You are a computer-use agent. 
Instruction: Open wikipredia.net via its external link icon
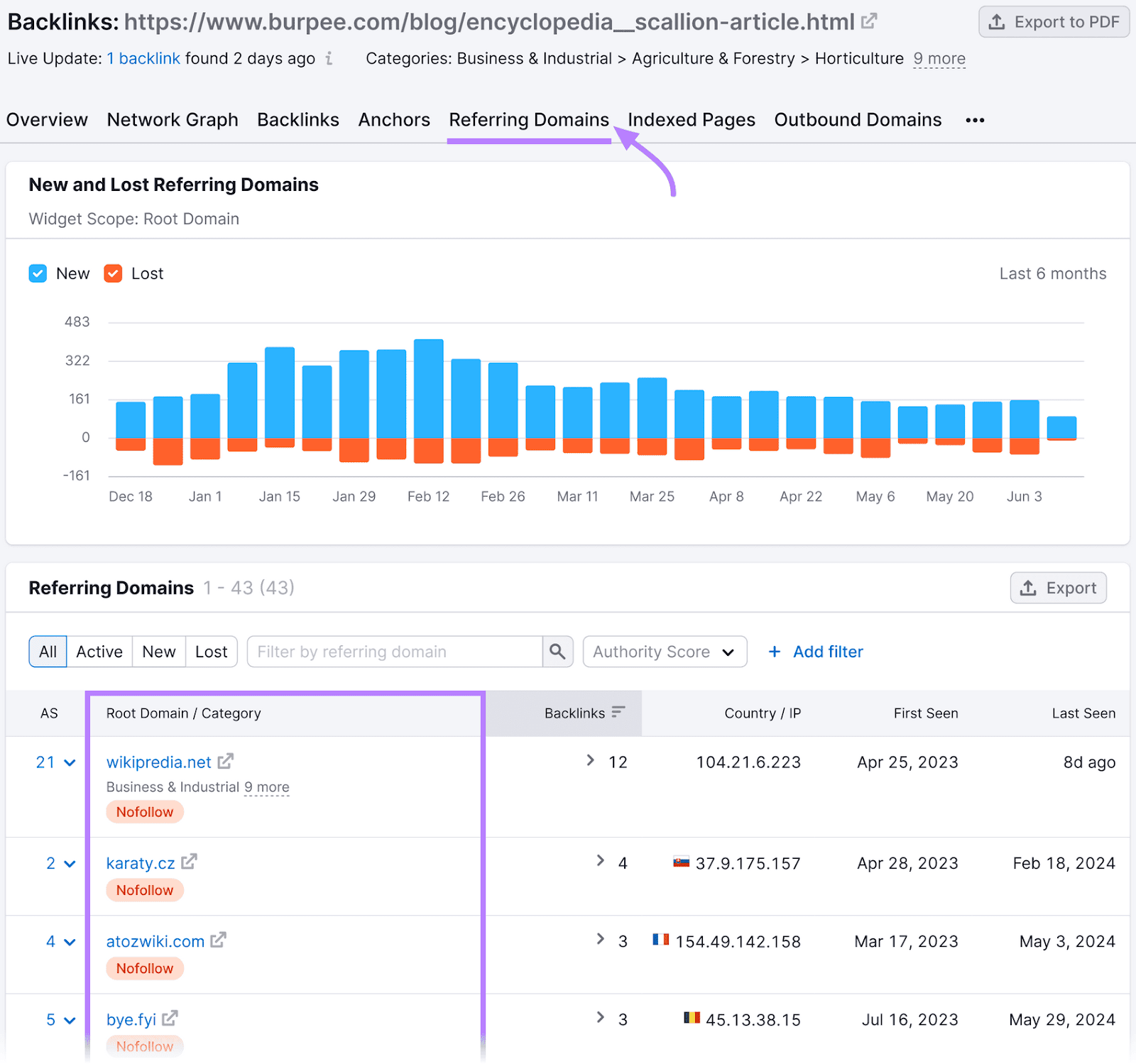225,762
